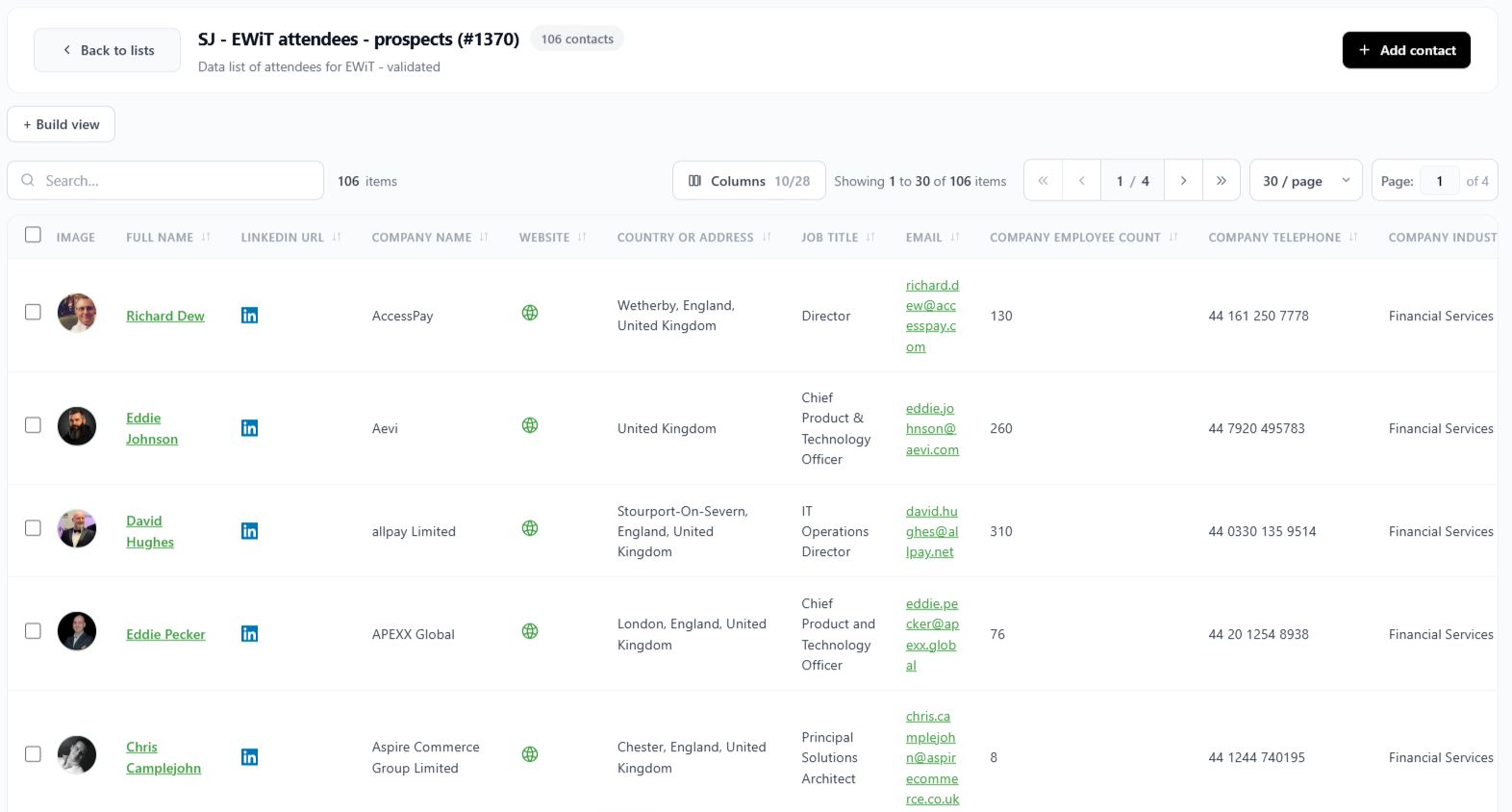The height and width of the screenshot is (812, 1512).
Task: Focus the Search contacts input field
Action: (x=165, y=181)
